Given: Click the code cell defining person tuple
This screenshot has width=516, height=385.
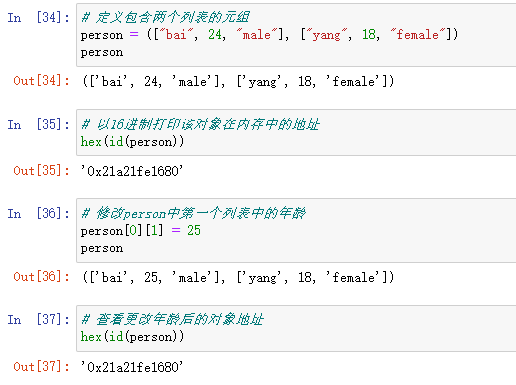Looking at the screenshot, I should click(296, 35).
